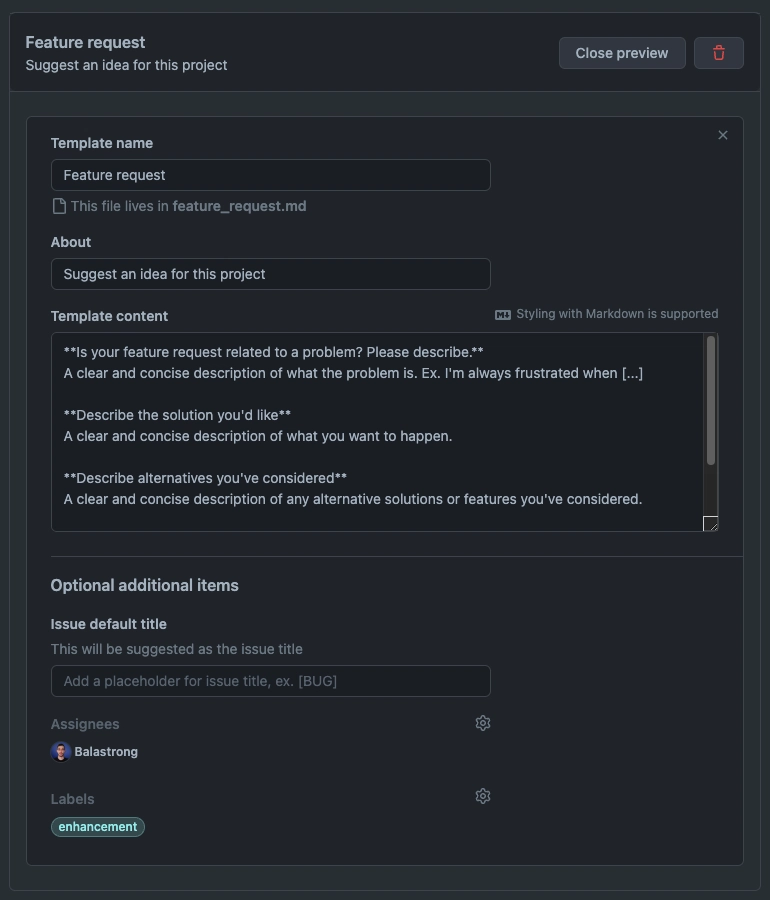Click Balastrong's avatar image

coord(61,751)
